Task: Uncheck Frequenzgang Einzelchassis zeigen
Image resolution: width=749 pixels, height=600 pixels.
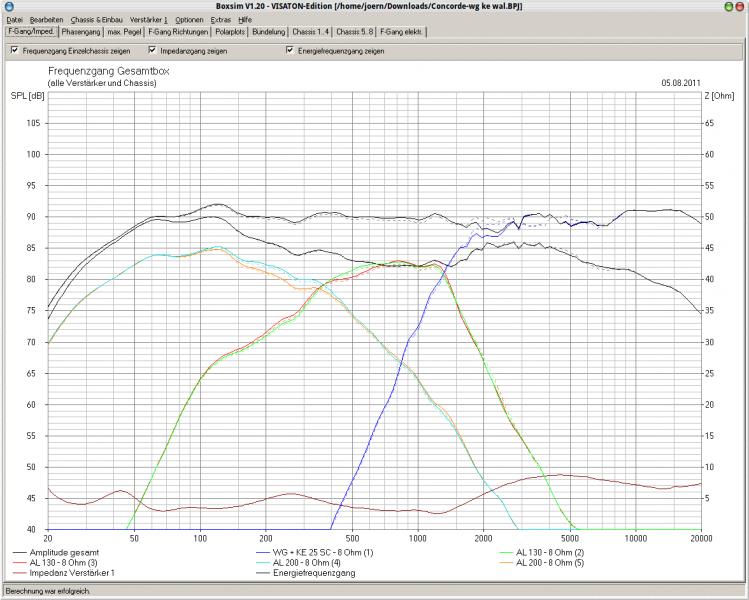Action: point(14,50)
